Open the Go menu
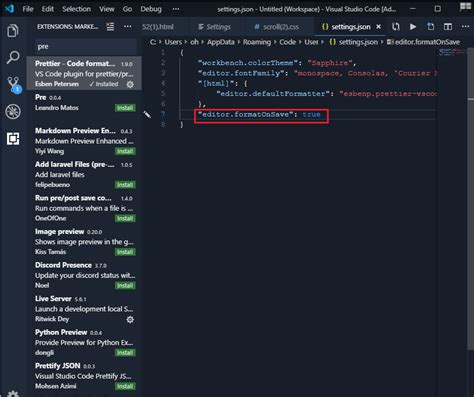 [x=127, y=9]
